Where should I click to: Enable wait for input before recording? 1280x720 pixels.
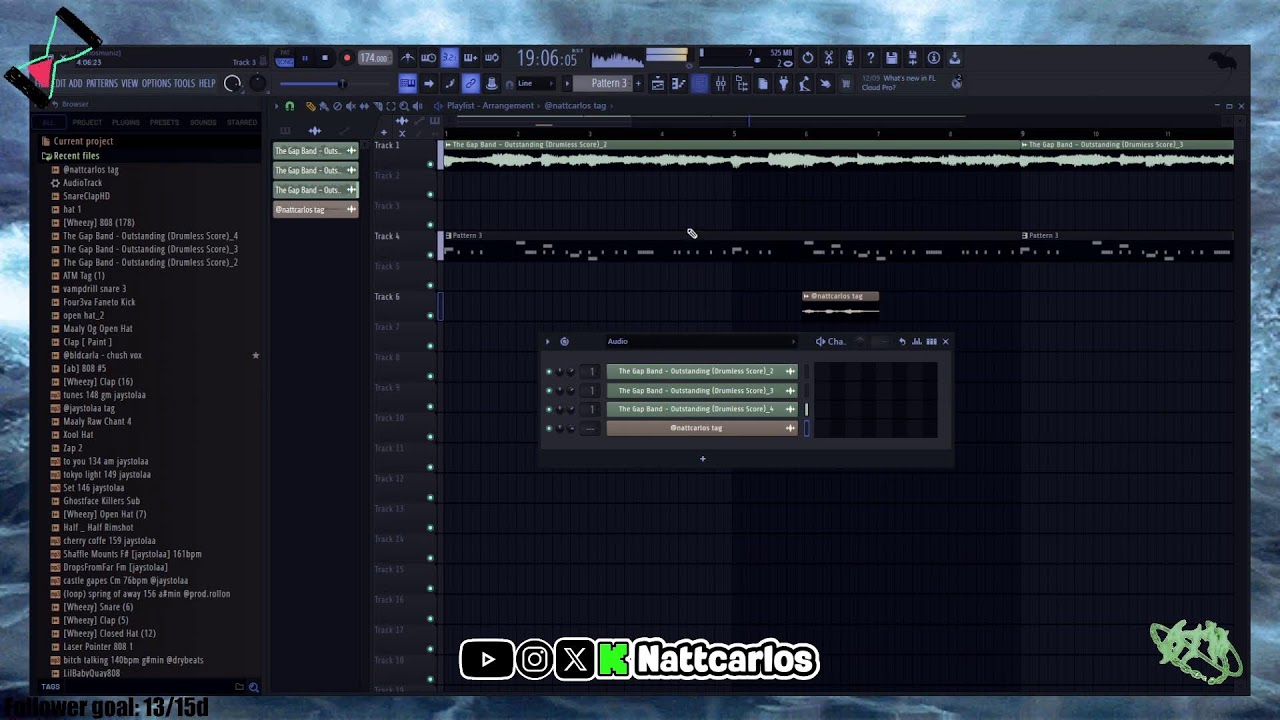(428, 58)
